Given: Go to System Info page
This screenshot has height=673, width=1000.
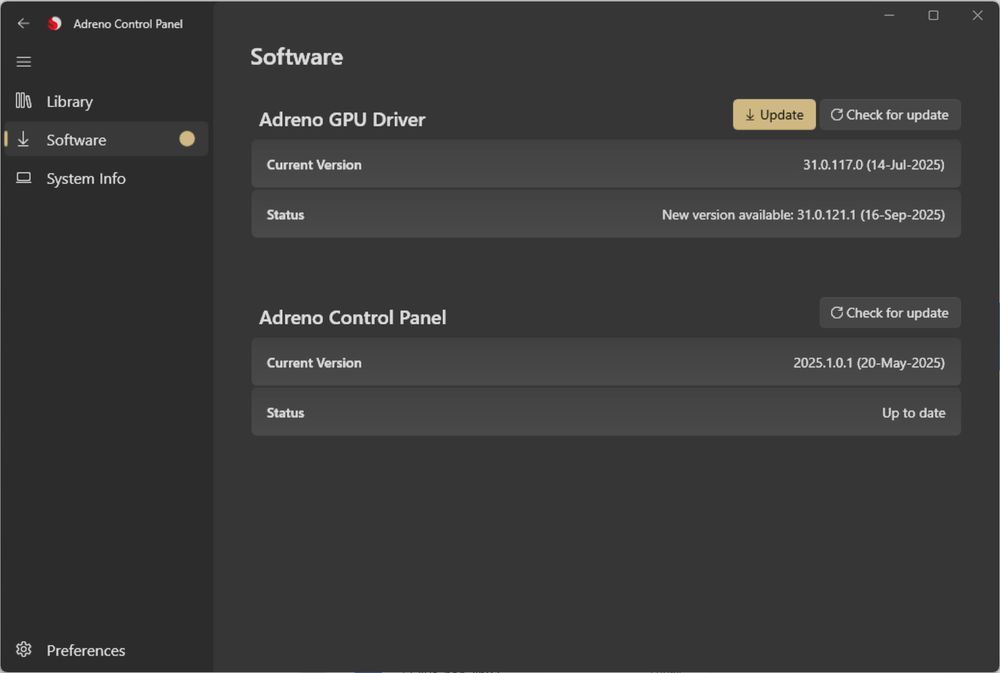Looking at the screenshot, I should pos(106,179).
